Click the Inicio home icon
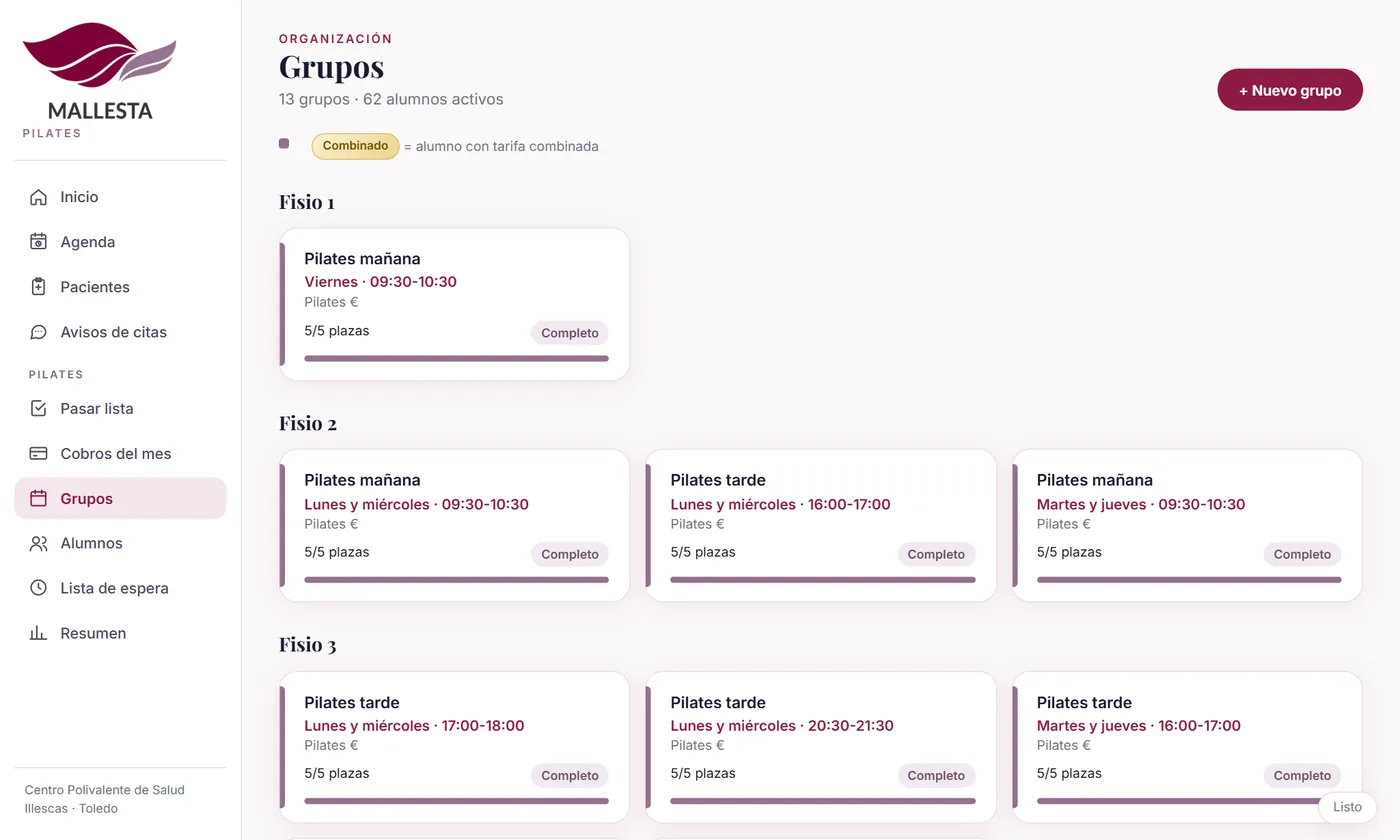The width and height of the screenshot is (1400, 840). click(x=38, y=197)
